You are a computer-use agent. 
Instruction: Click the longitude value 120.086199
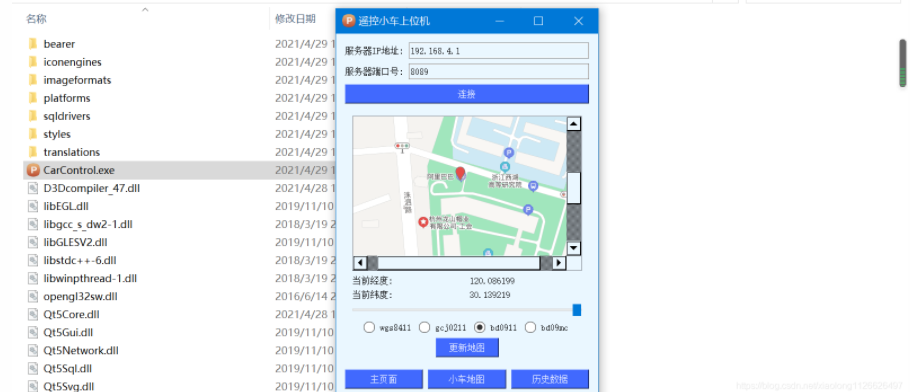(492, 281)
